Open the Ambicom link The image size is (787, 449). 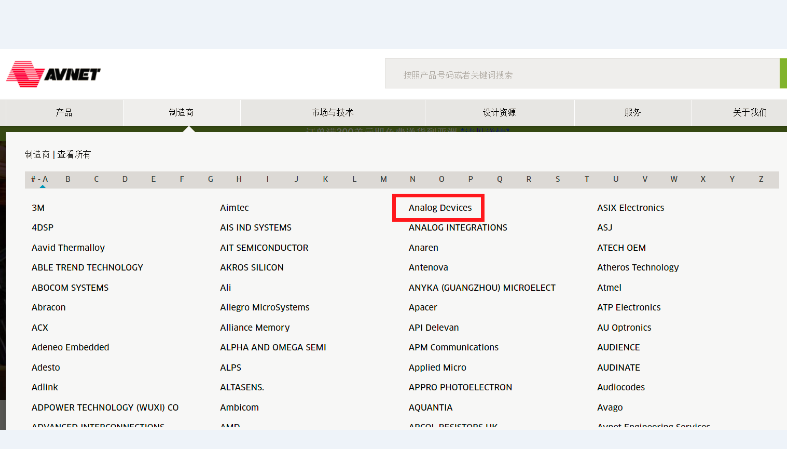(239, 407)
